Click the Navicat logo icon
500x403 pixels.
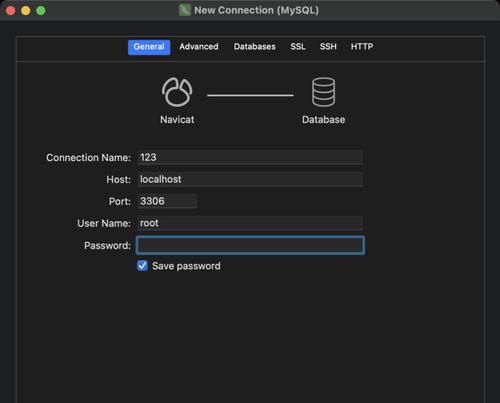tap(177, 92)
